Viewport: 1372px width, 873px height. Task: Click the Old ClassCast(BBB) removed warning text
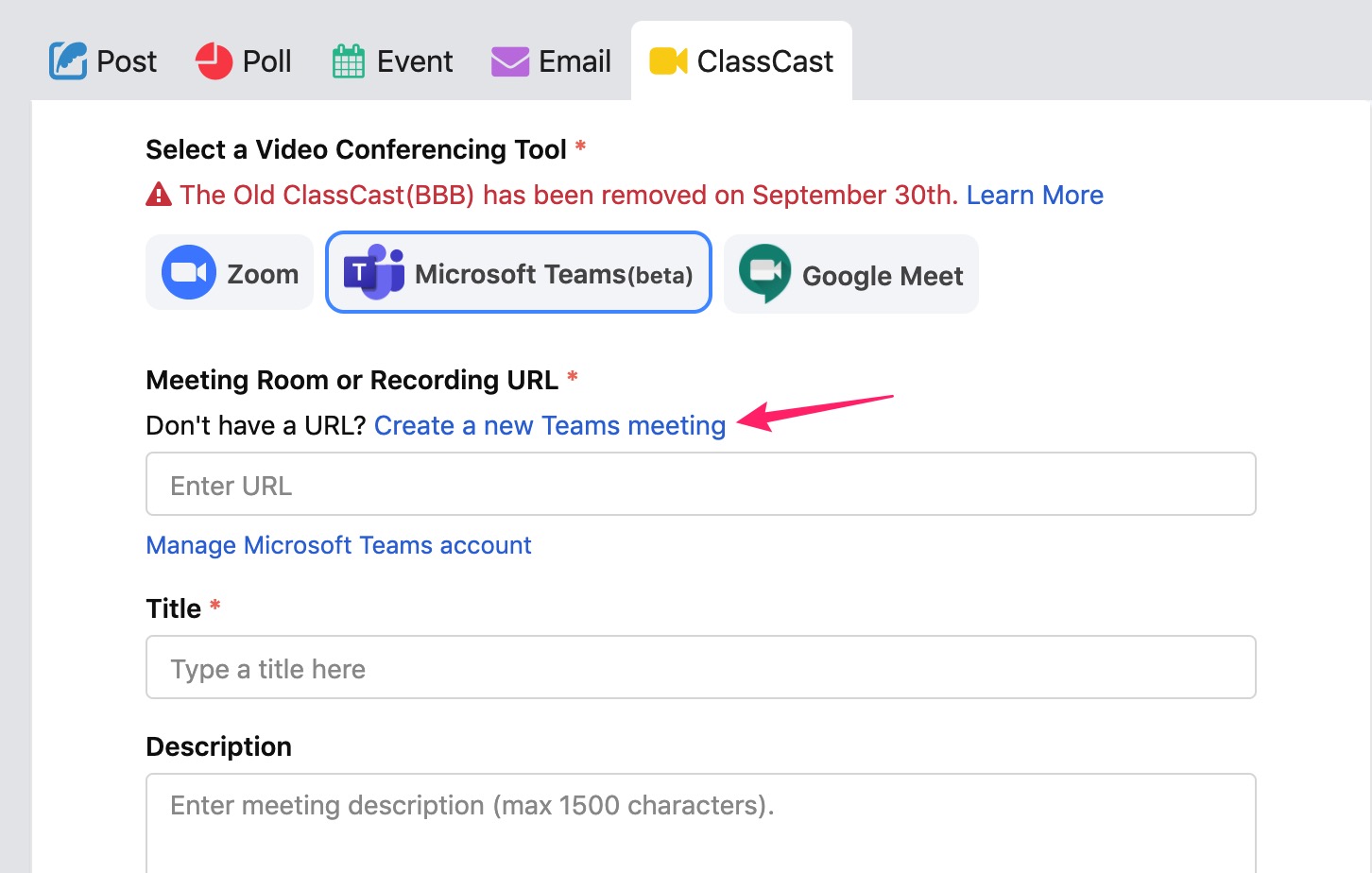(x=569, y=195)
